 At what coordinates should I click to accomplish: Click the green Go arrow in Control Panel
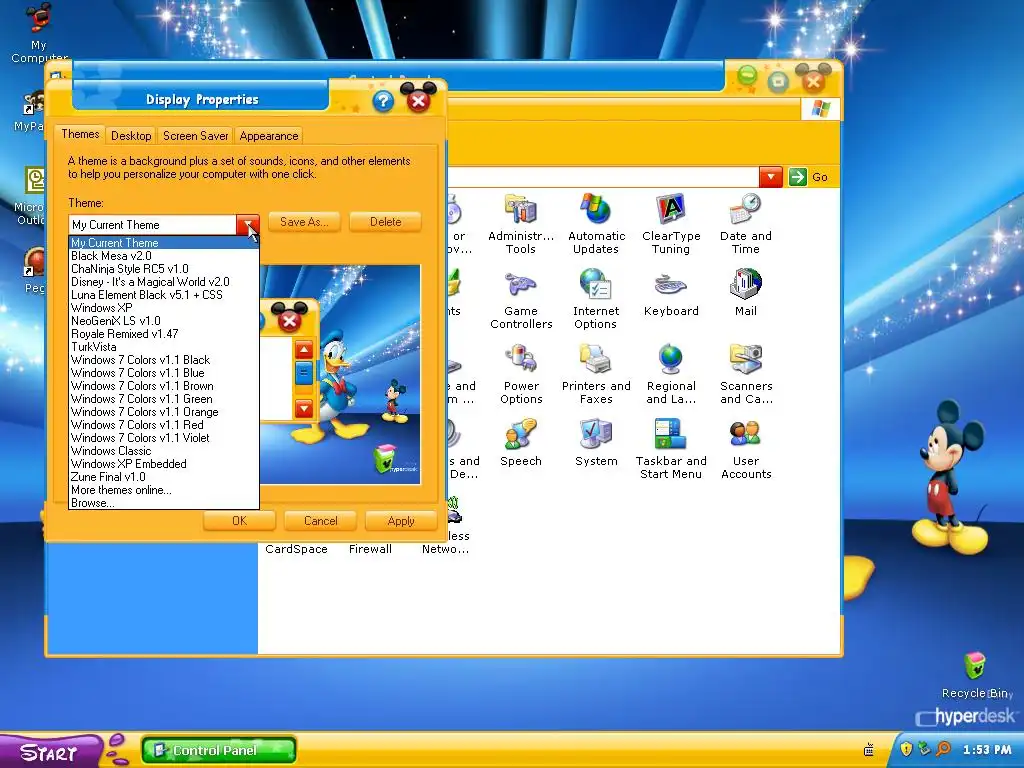(x=797, y=177)
